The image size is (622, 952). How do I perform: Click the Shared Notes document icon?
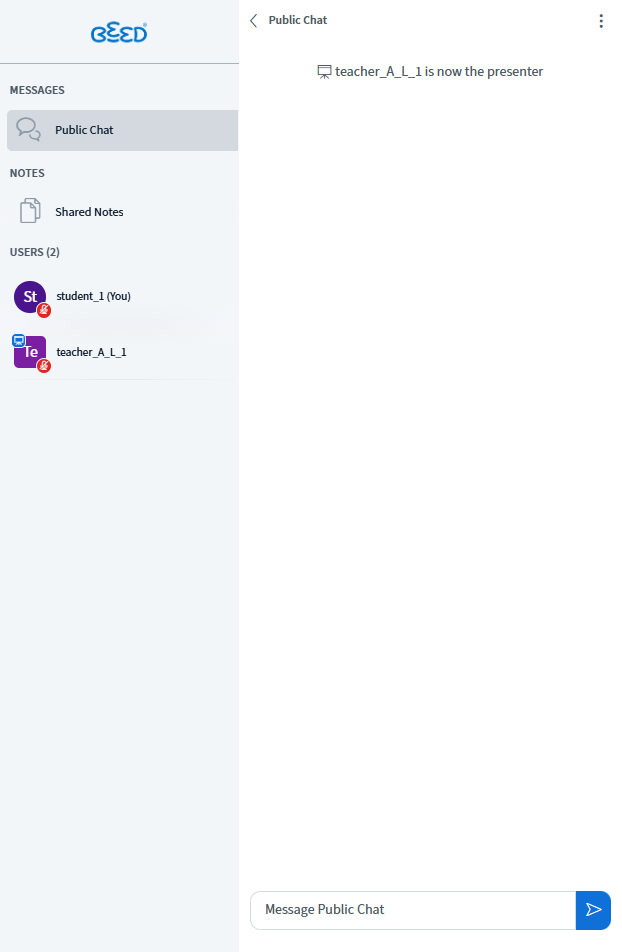pos(30,211)
